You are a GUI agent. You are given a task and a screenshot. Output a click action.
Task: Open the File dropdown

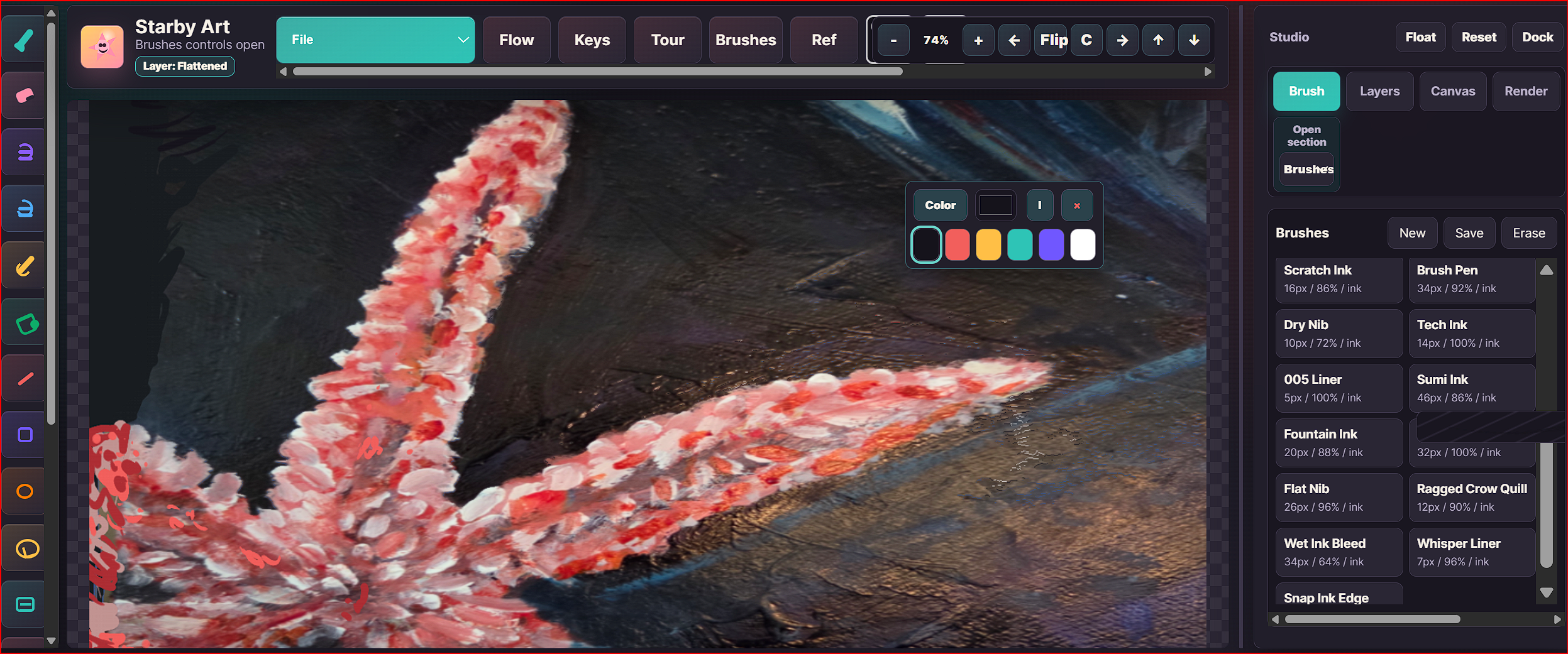tap(375, 40)
